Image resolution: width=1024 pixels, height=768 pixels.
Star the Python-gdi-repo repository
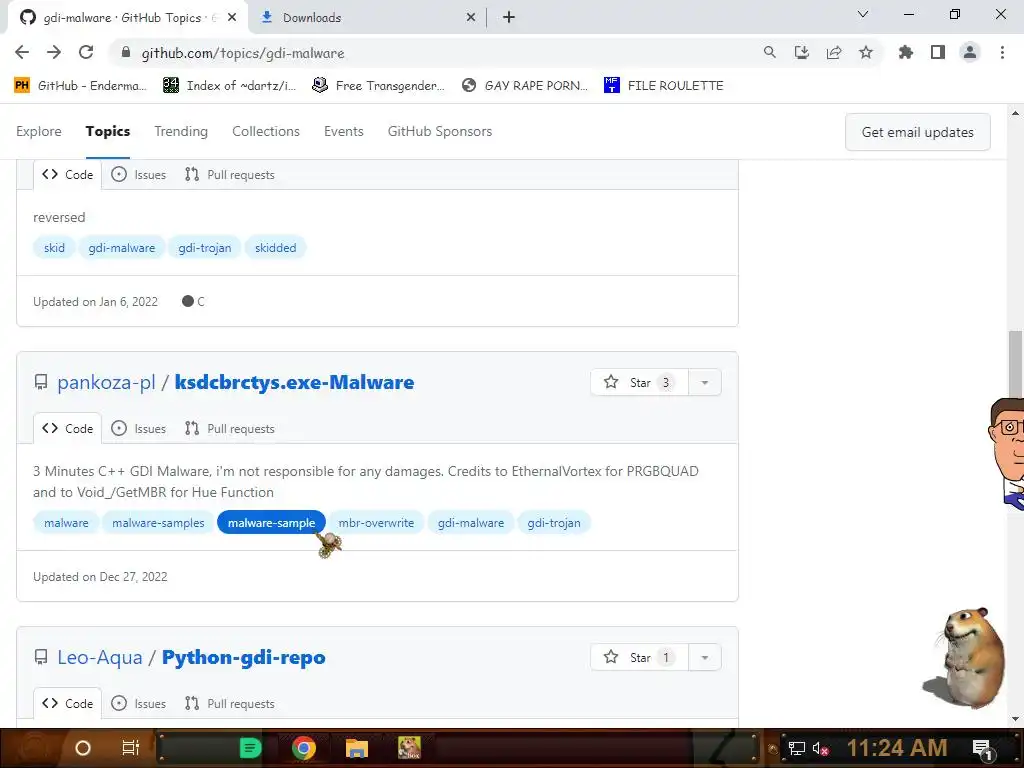click(x=639, y=658)
